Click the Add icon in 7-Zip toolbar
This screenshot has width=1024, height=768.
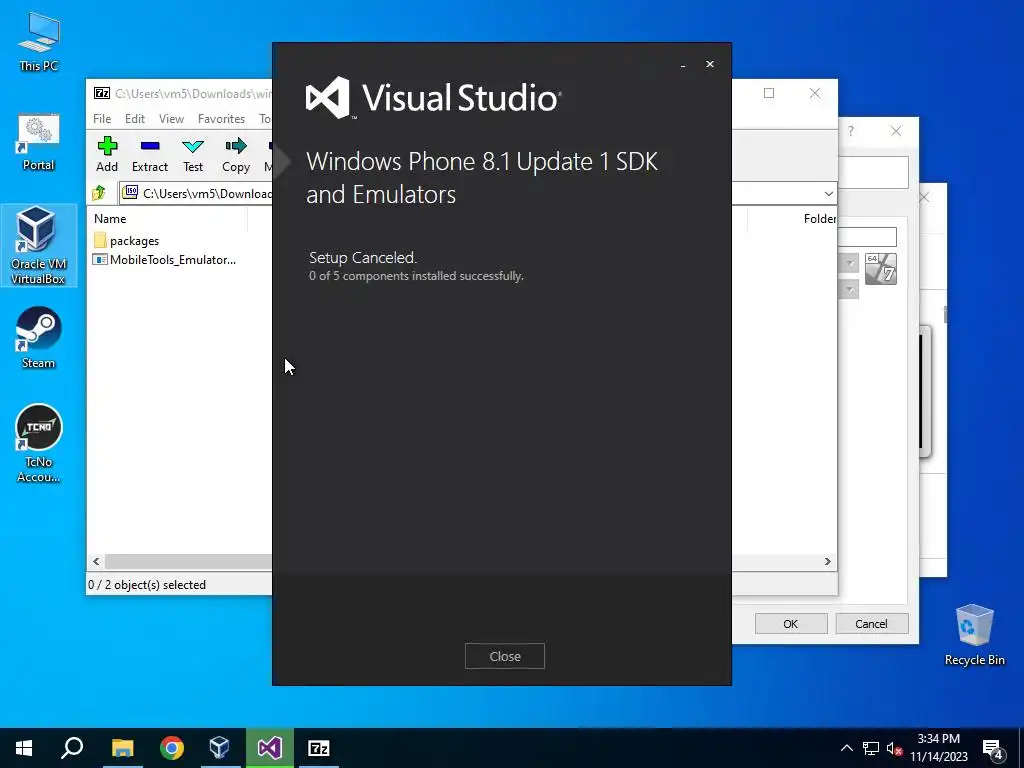click(x=107, y=154)
